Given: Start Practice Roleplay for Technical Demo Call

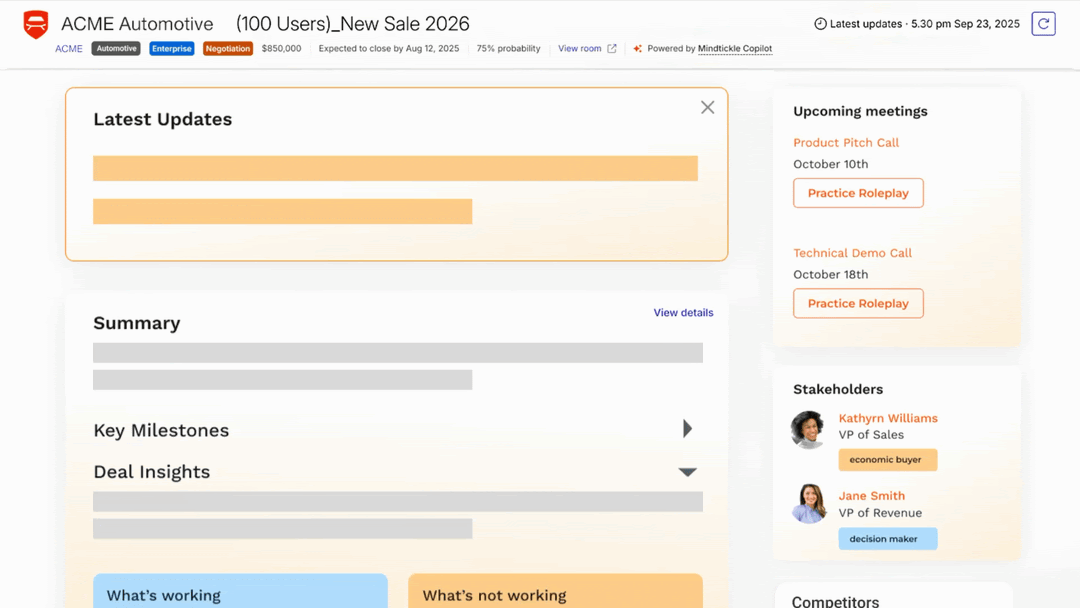Looking at the screenshot, I should (x=858, y=303).
